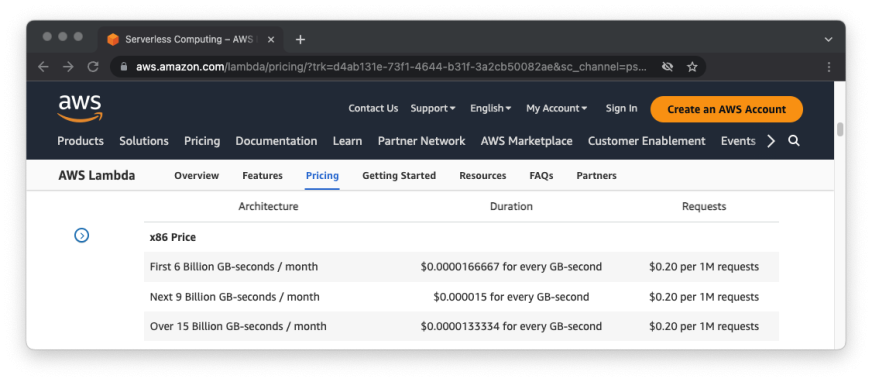Switch to the Features tab

click(x=262, y=176)
